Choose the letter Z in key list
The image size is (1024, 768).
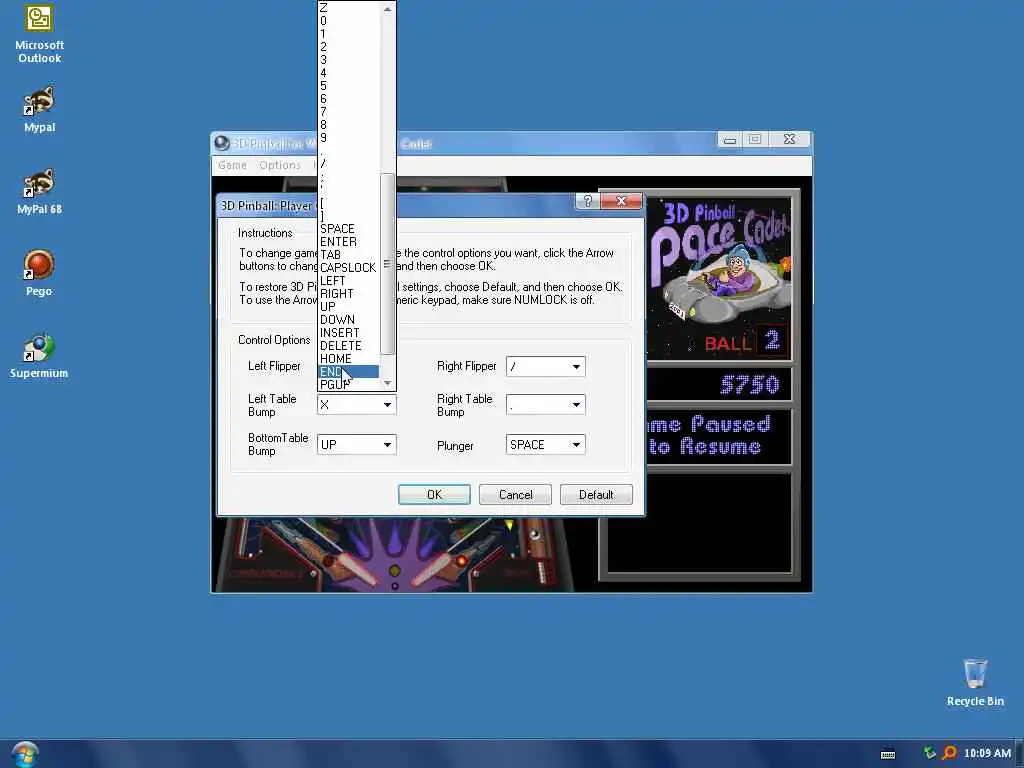(x=348, y=8)
